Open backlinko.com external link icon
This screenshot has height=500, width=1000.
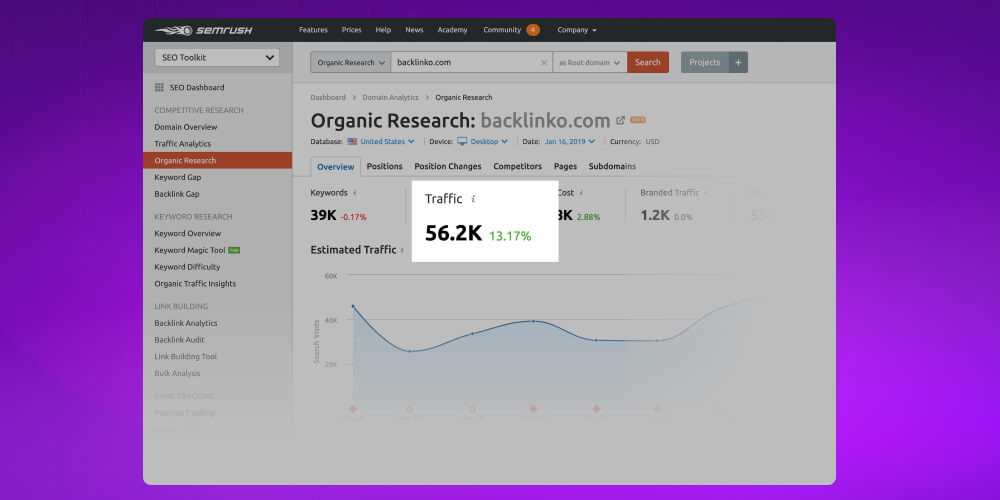coord(621,120)
